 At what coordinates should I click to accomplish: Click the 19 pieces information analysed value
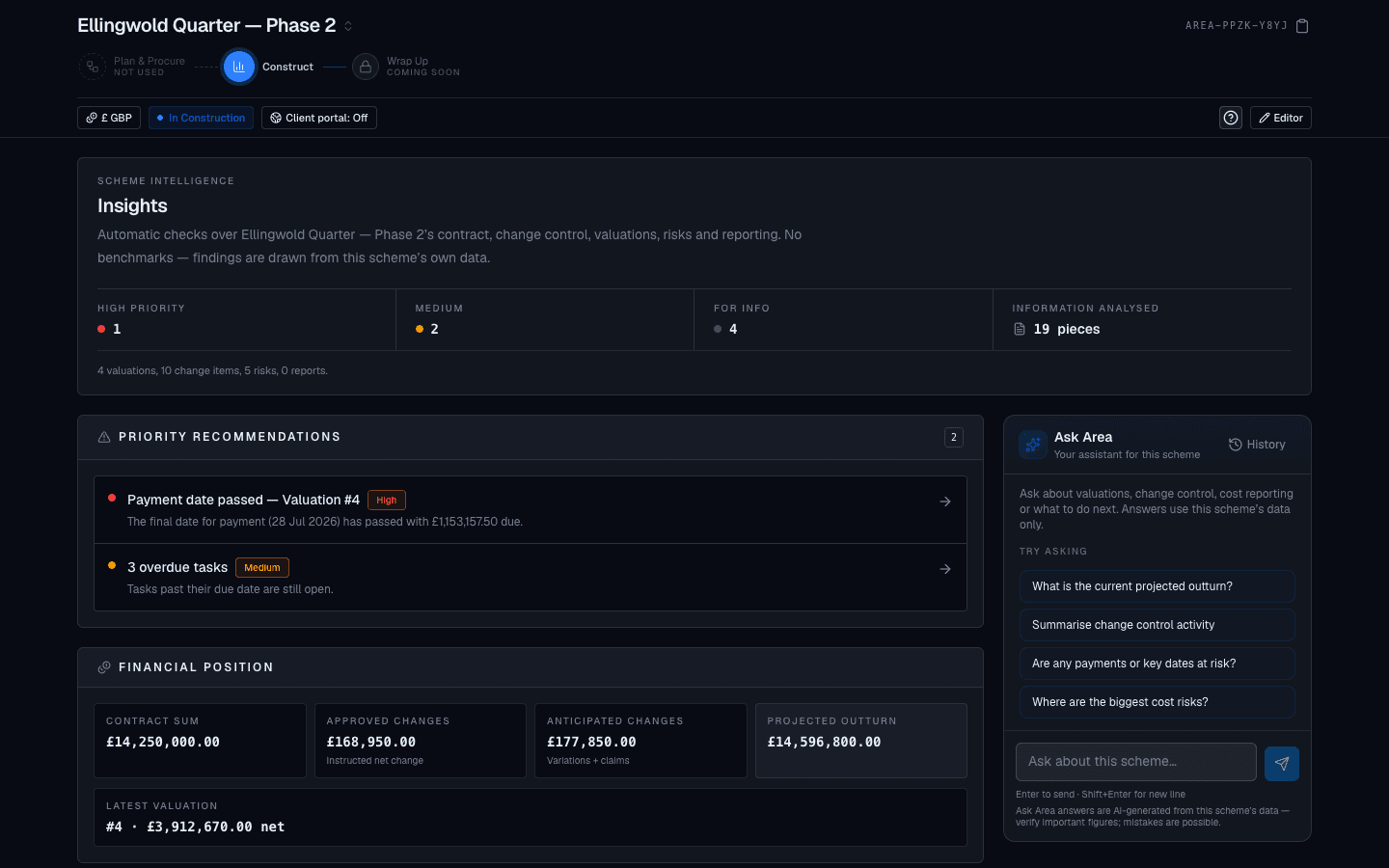point(1067,329)
